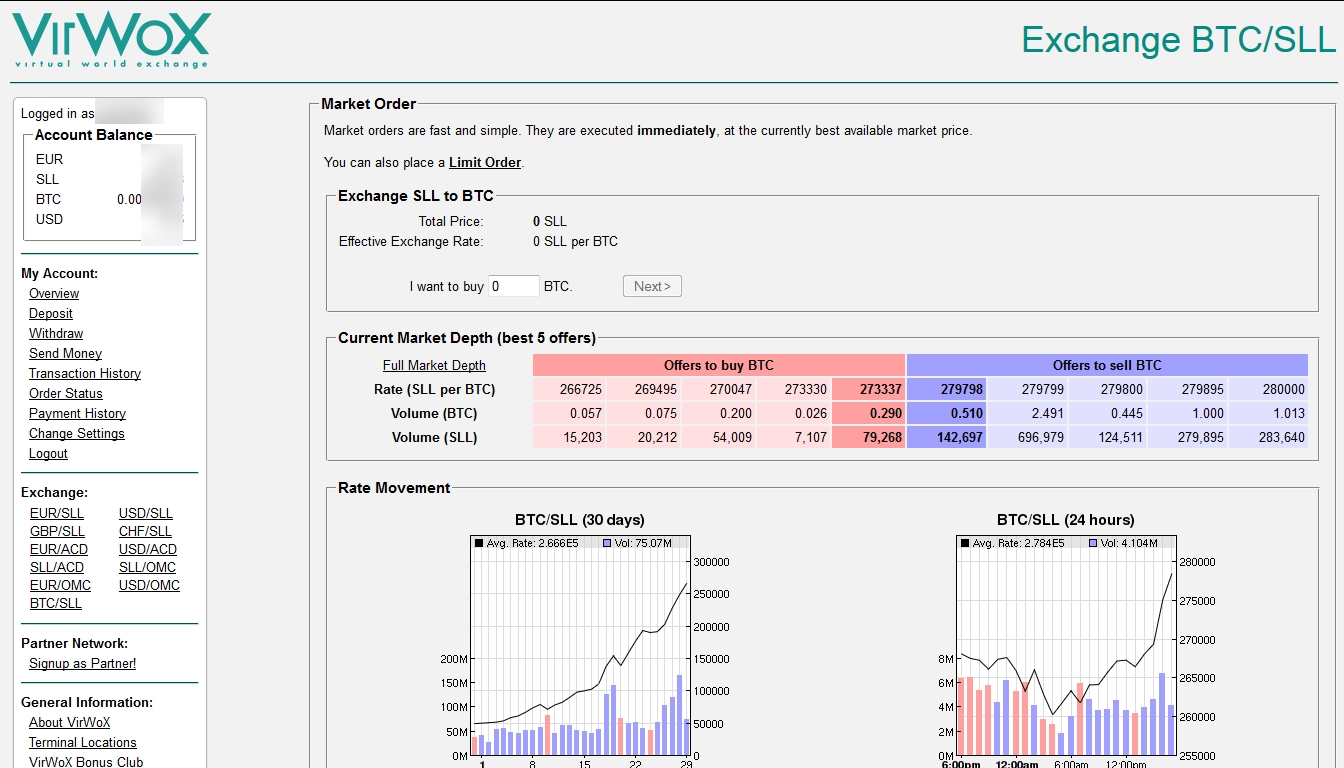
Task: Open USD/ACD exchange
Action: tap(148, 550)
